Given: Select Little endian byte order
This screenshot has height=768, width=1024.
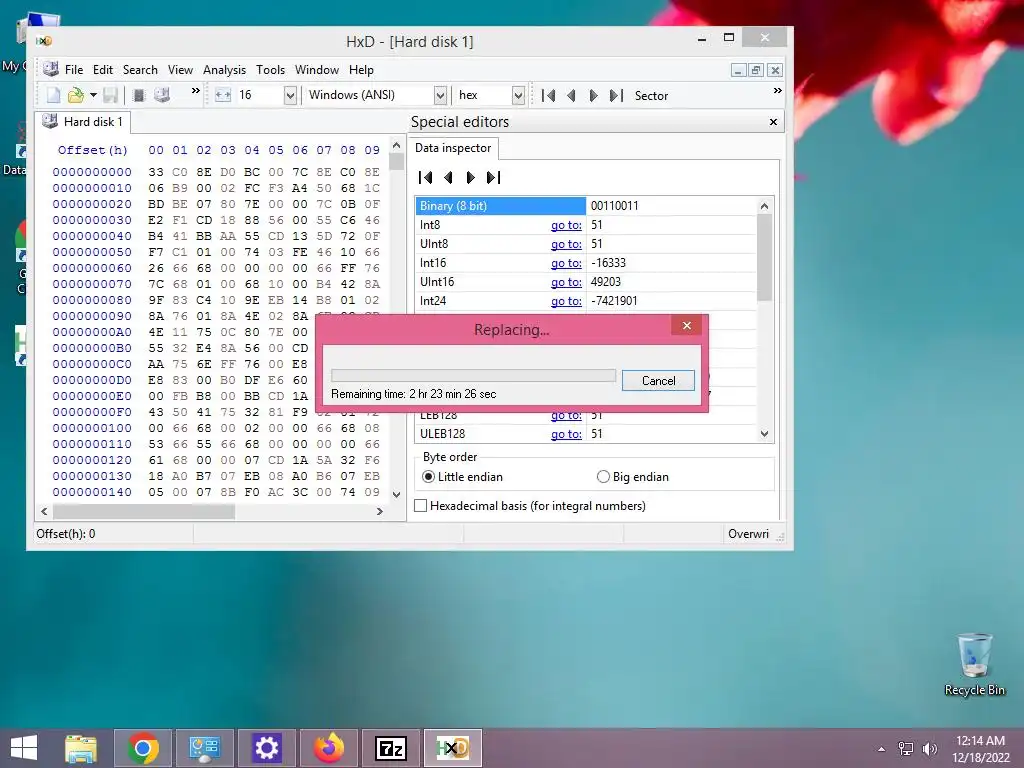Looking at the screenshot, I should [462, 477].
